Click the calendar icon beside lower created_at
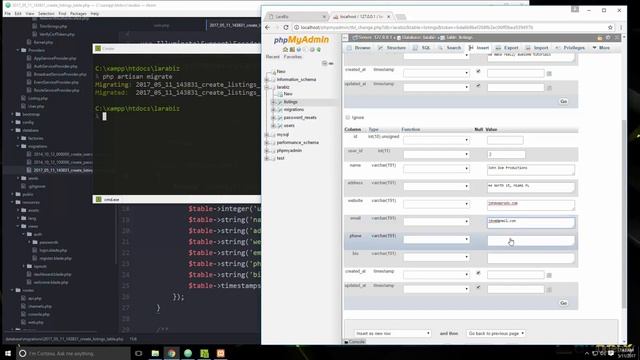 (549, 276)
